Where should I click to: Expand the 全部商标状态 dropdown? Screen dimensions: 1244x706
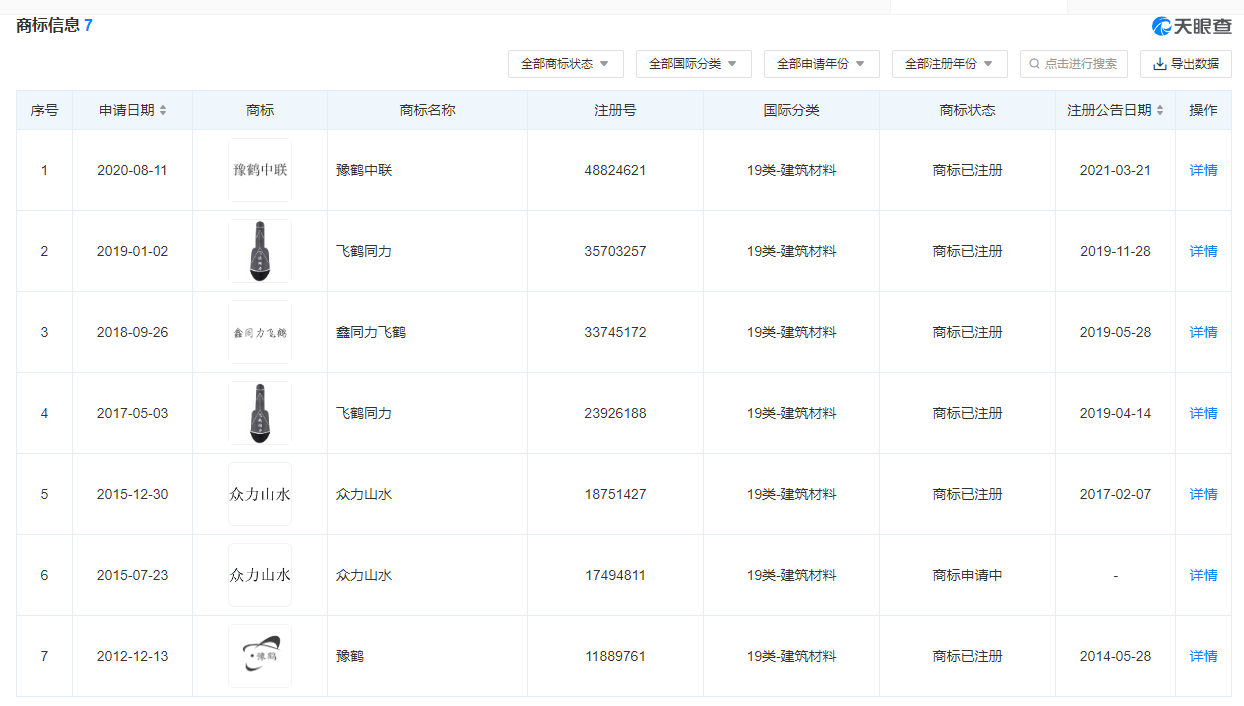point(565,64)
